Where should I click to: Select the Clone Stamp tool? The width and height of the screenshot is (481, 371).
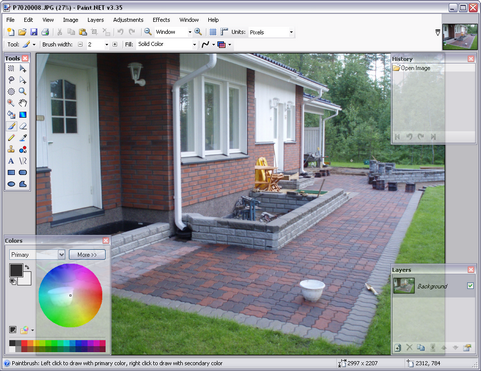pos(11,149)
